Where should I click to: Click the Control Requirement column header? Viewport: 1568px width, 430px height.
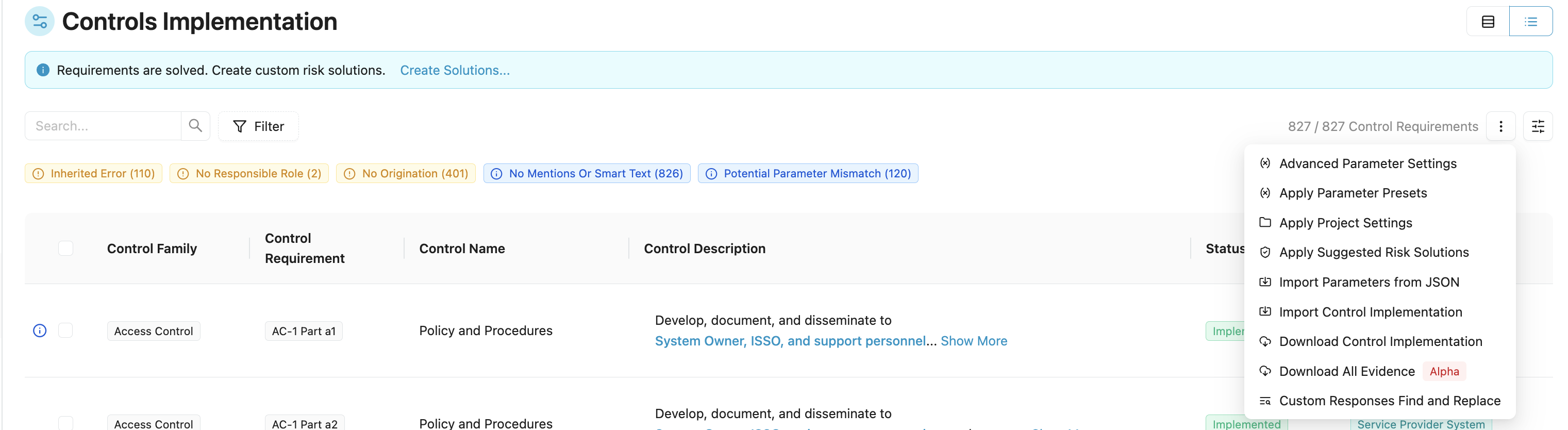coord(304,249)
